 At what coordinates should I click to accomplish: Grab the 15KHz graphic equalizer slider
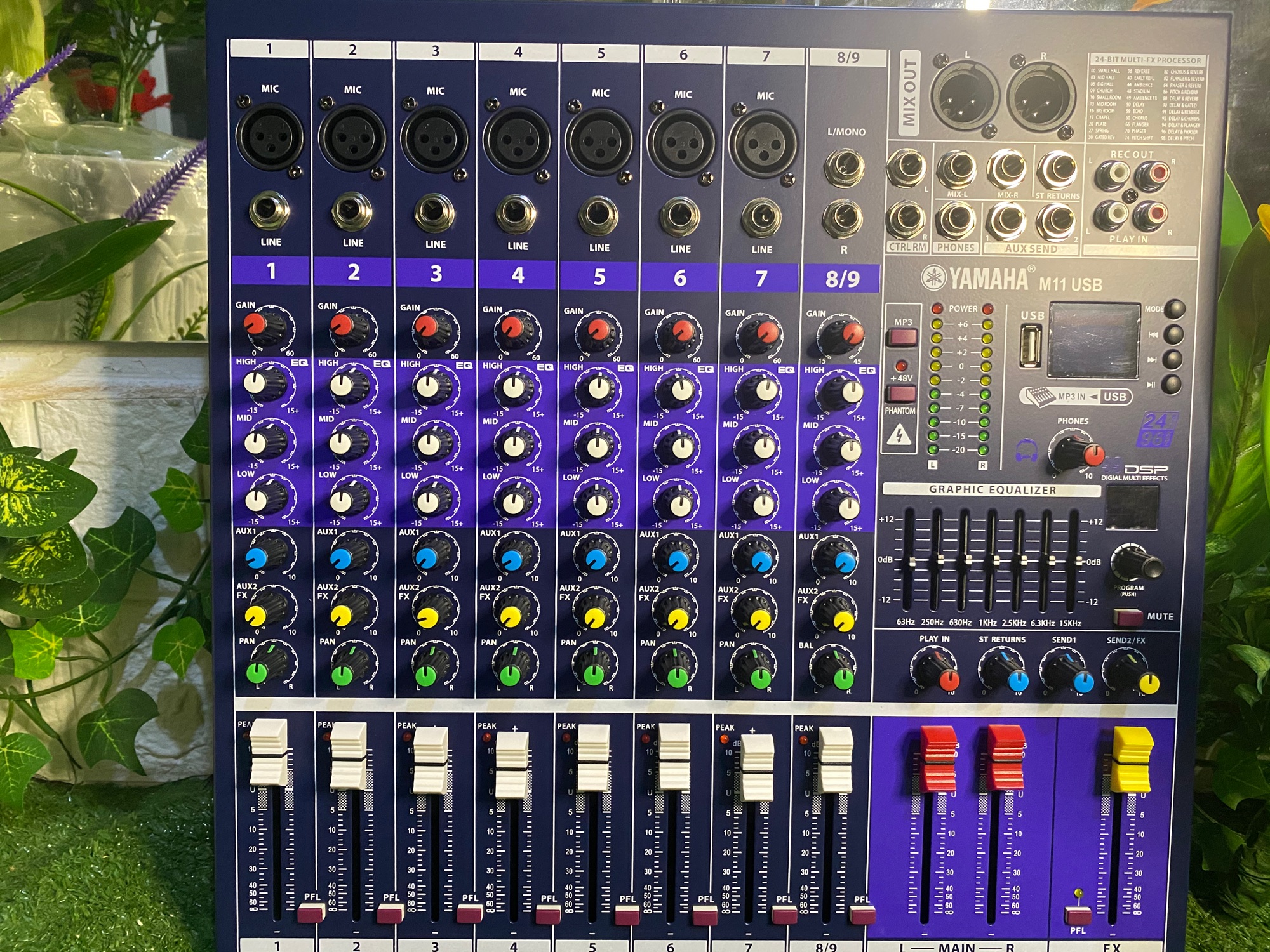1078,562
